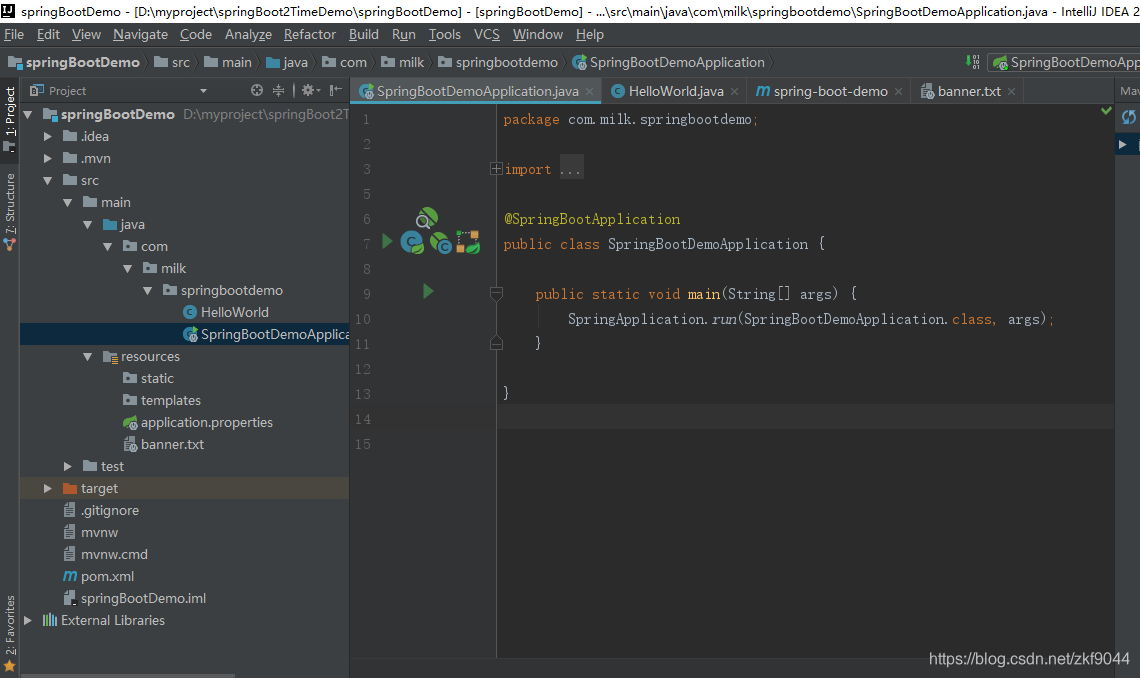The width and height of the screenshot is (1140, 678).
Task: Open the 2: Favorites tool window button
Action: pyautogui.click(x=9, y=633)
